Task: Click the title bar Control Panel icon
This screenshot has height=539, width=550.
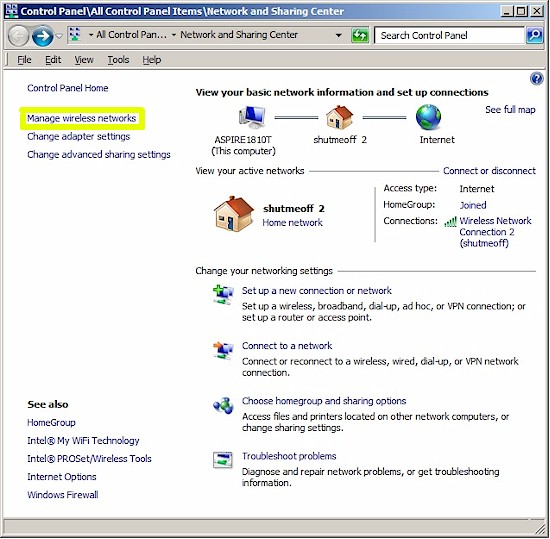Action: coord(11,11)
